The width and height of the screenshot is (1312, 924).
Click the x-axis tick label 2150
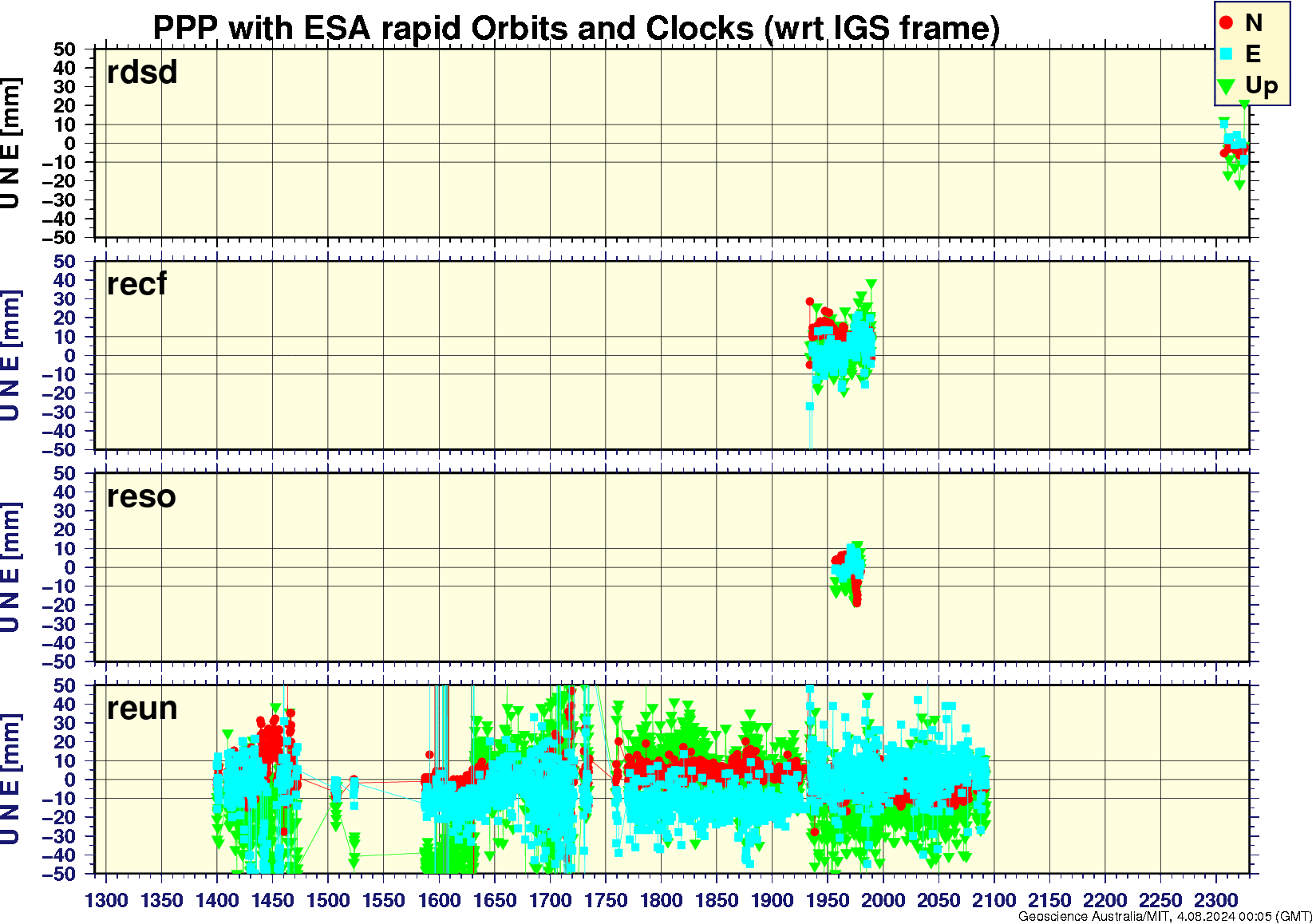(x=1049, y=900)
